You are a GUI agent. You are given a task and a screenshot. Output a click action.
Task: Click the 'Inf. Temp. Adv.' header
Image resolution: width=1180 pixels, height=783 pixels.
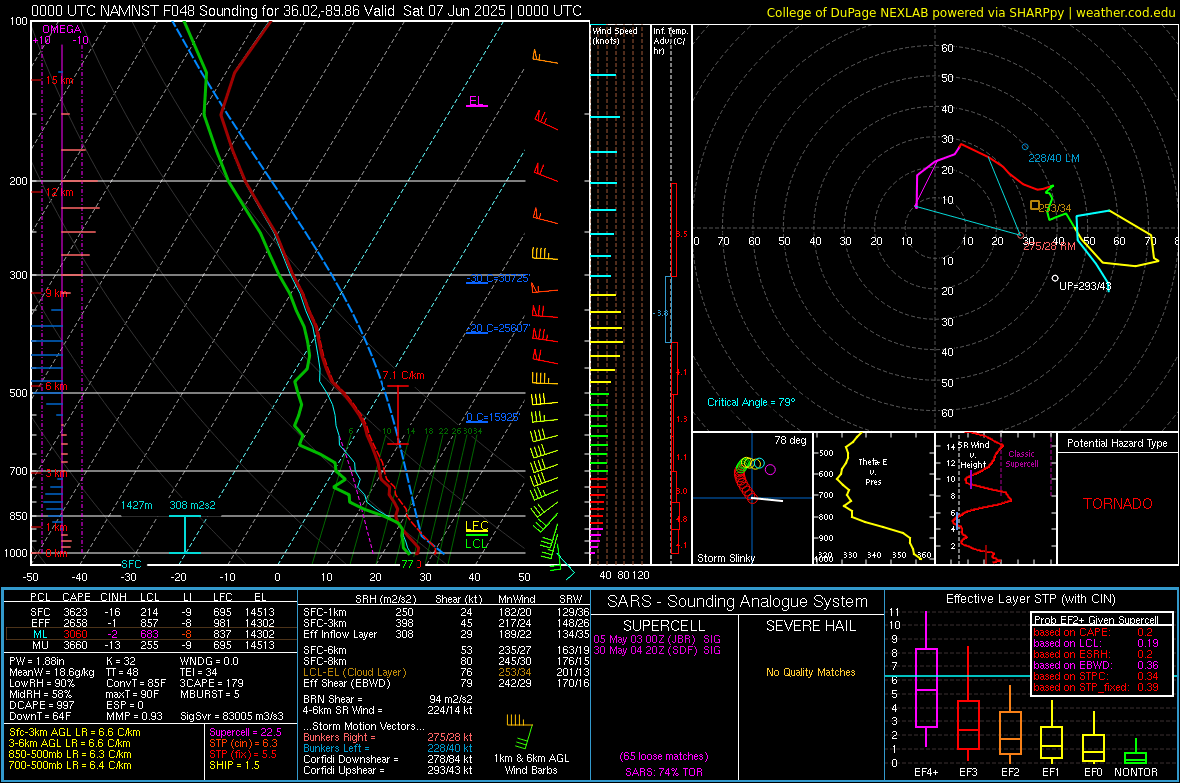click(x=670, y=41)
